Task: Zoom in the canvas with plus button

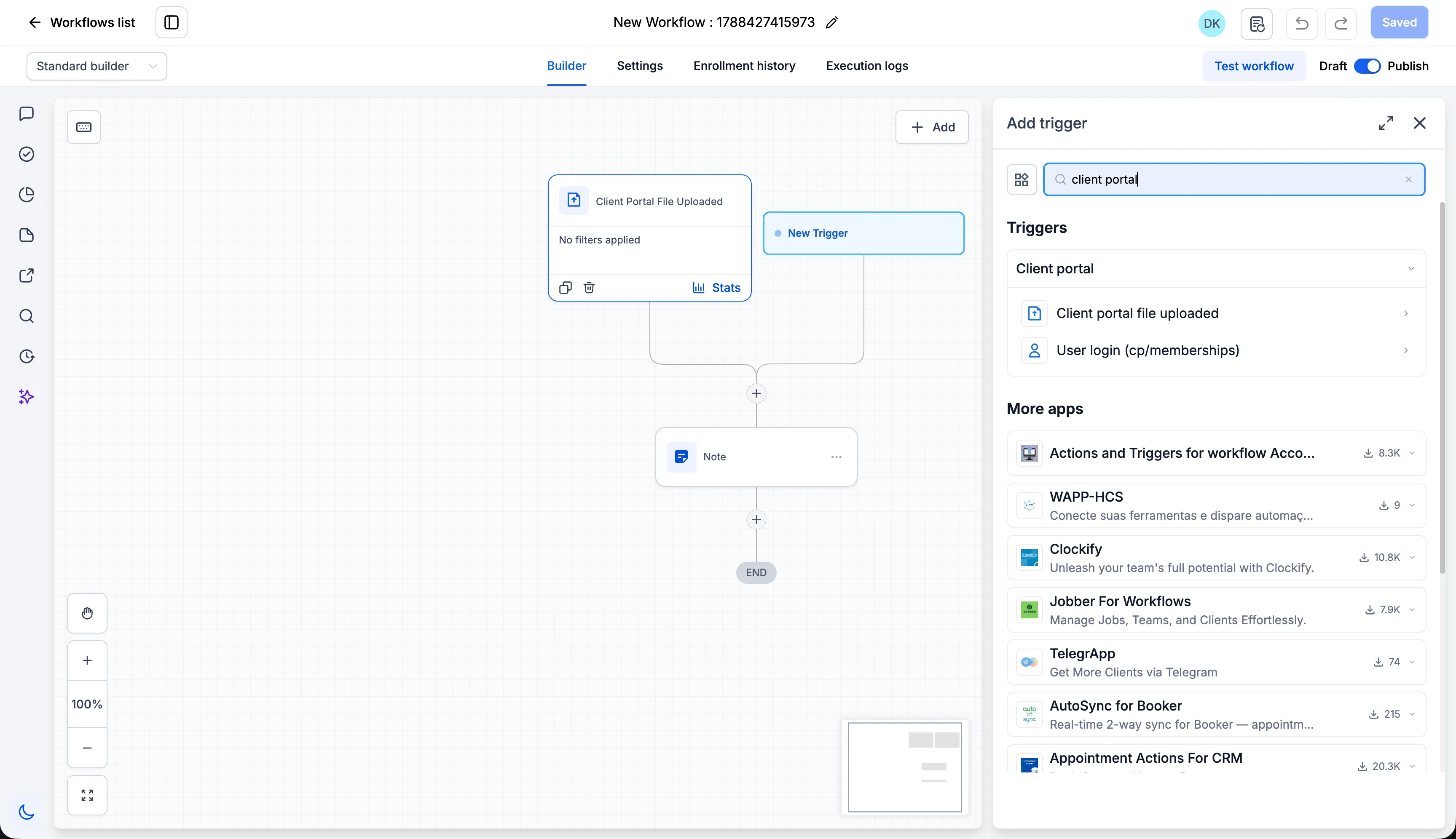Action: point(87,660)
